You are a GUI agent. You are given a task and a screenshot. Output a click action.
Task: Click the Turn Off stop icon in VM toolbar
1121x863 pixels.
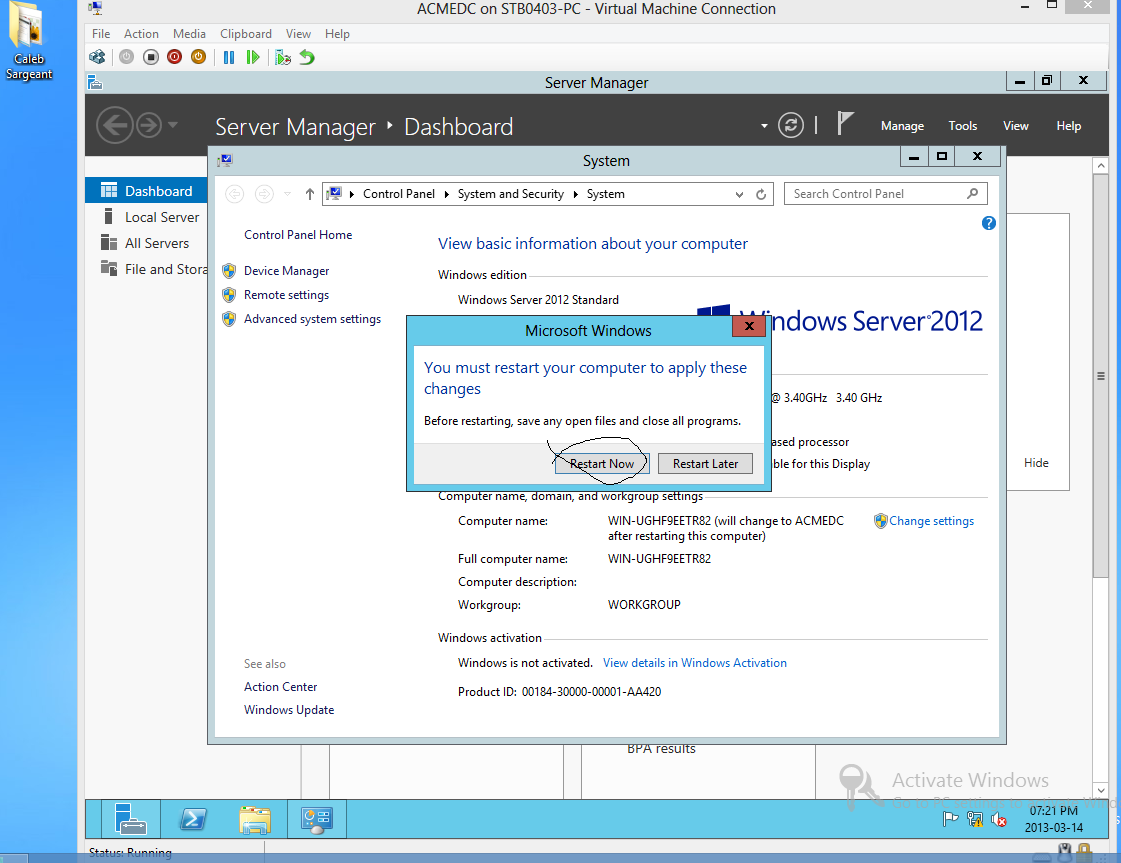[x=151, y=57]
